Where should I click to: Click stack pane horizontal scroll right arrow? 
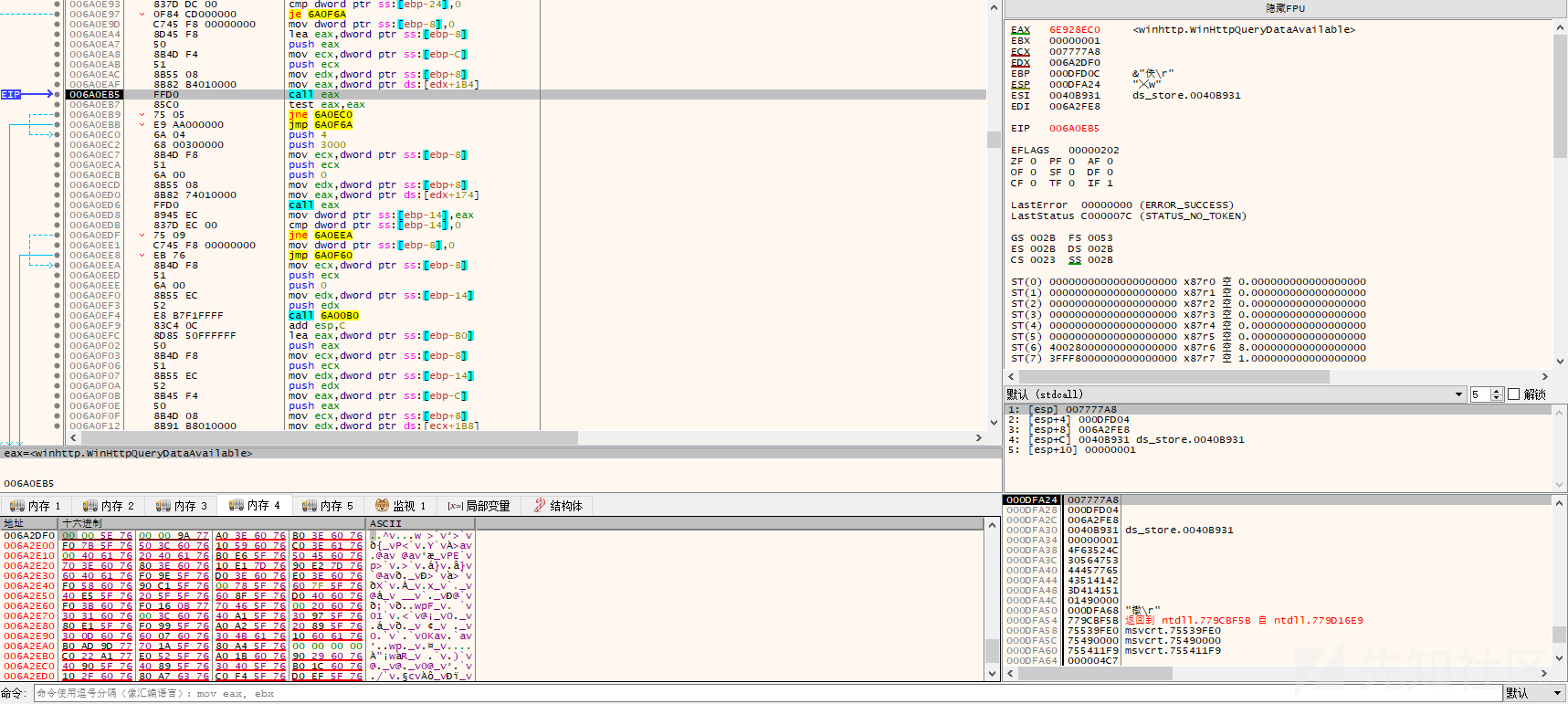(x=1545, y=674)
